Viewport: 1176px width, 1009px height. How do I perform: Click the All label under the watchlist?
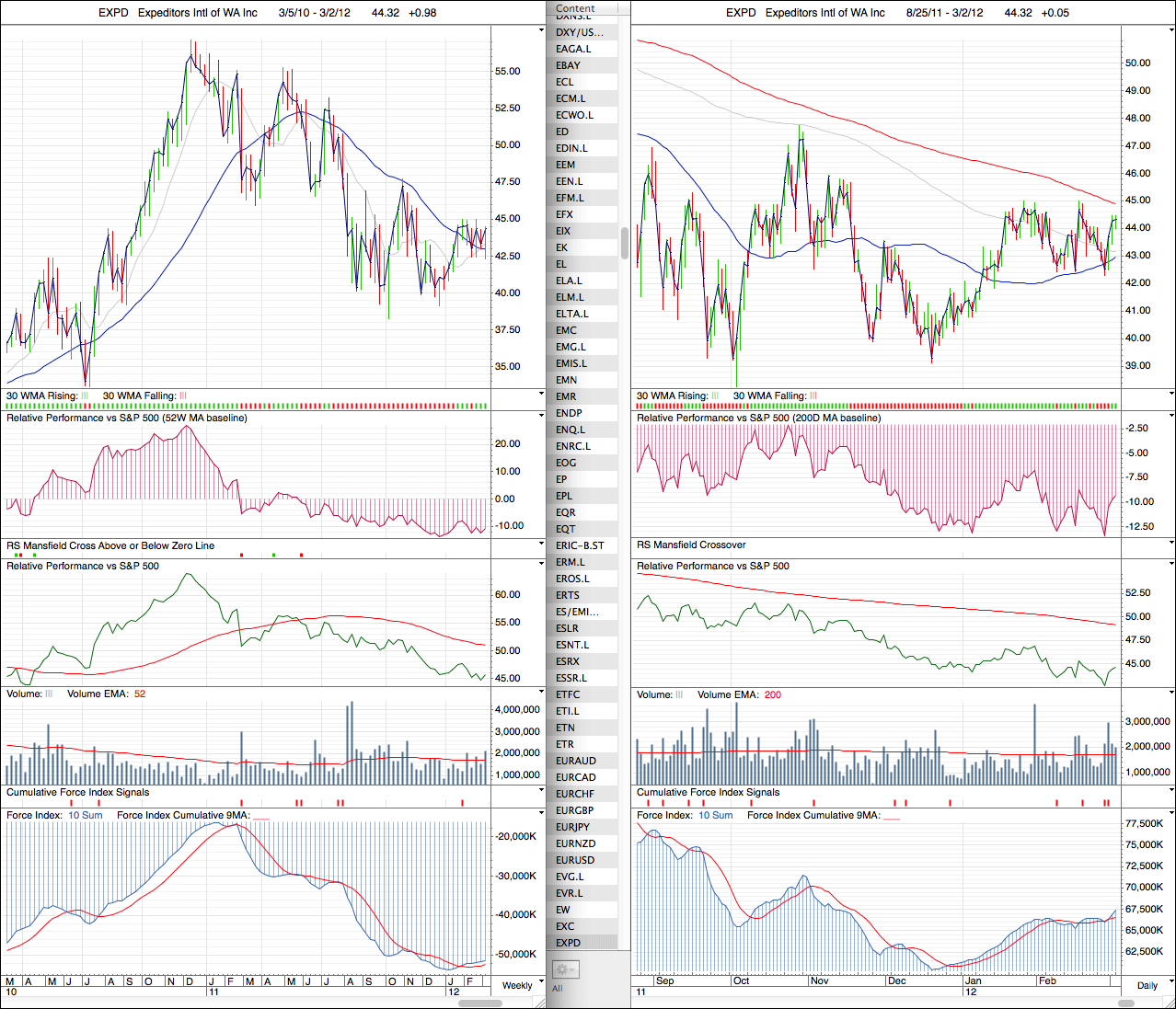click(x=557, y=989)
